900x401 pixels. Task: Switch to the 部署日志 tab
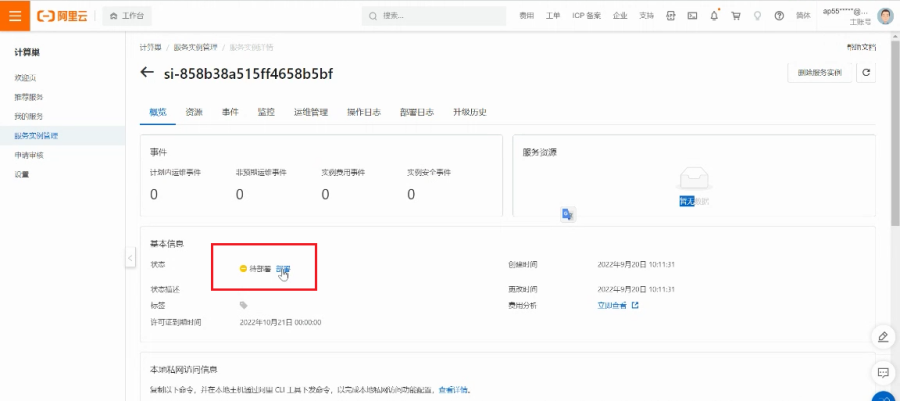[x=417, y=112]
